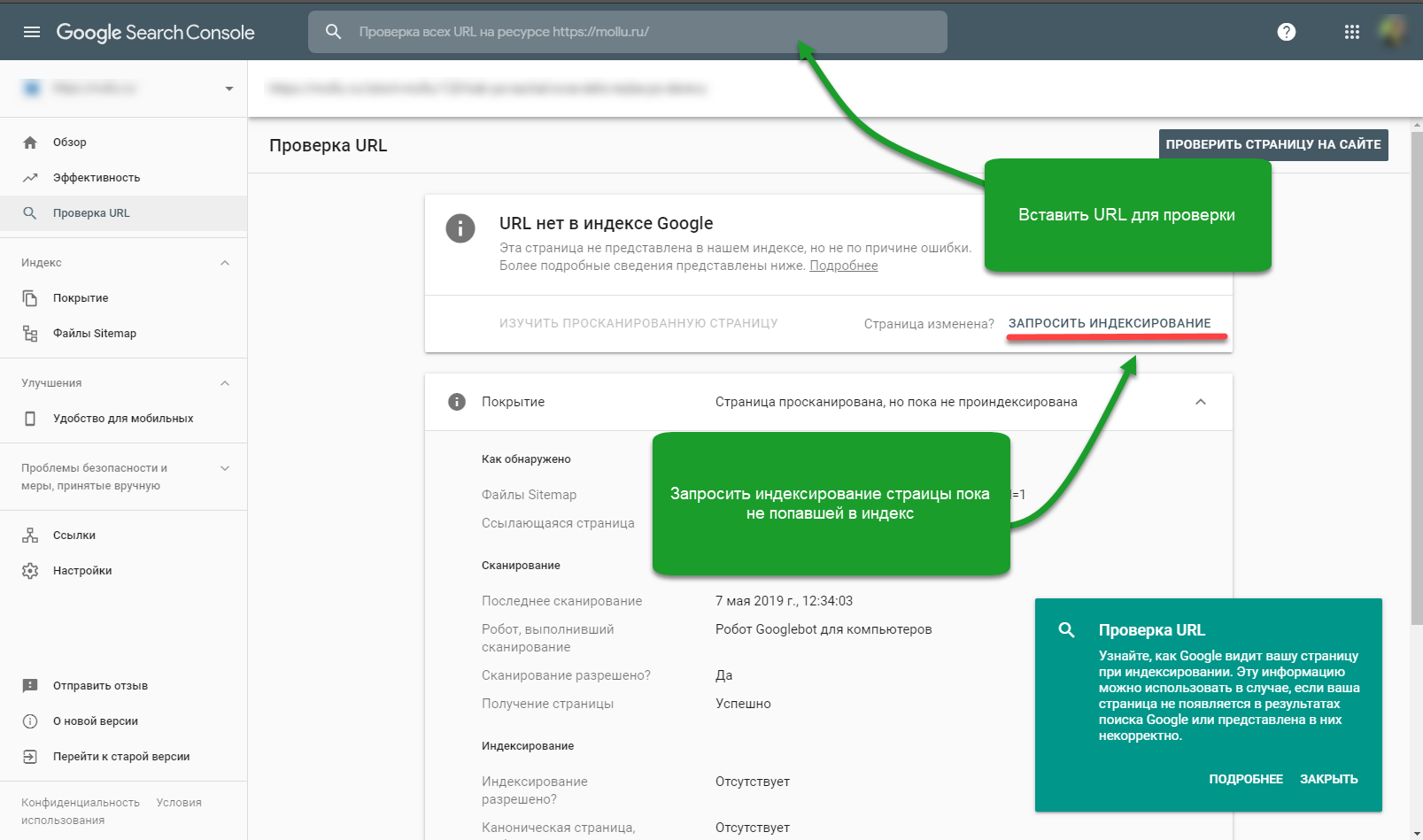Open О новой версии
The image size is (1423, 840).
(123, 721)
